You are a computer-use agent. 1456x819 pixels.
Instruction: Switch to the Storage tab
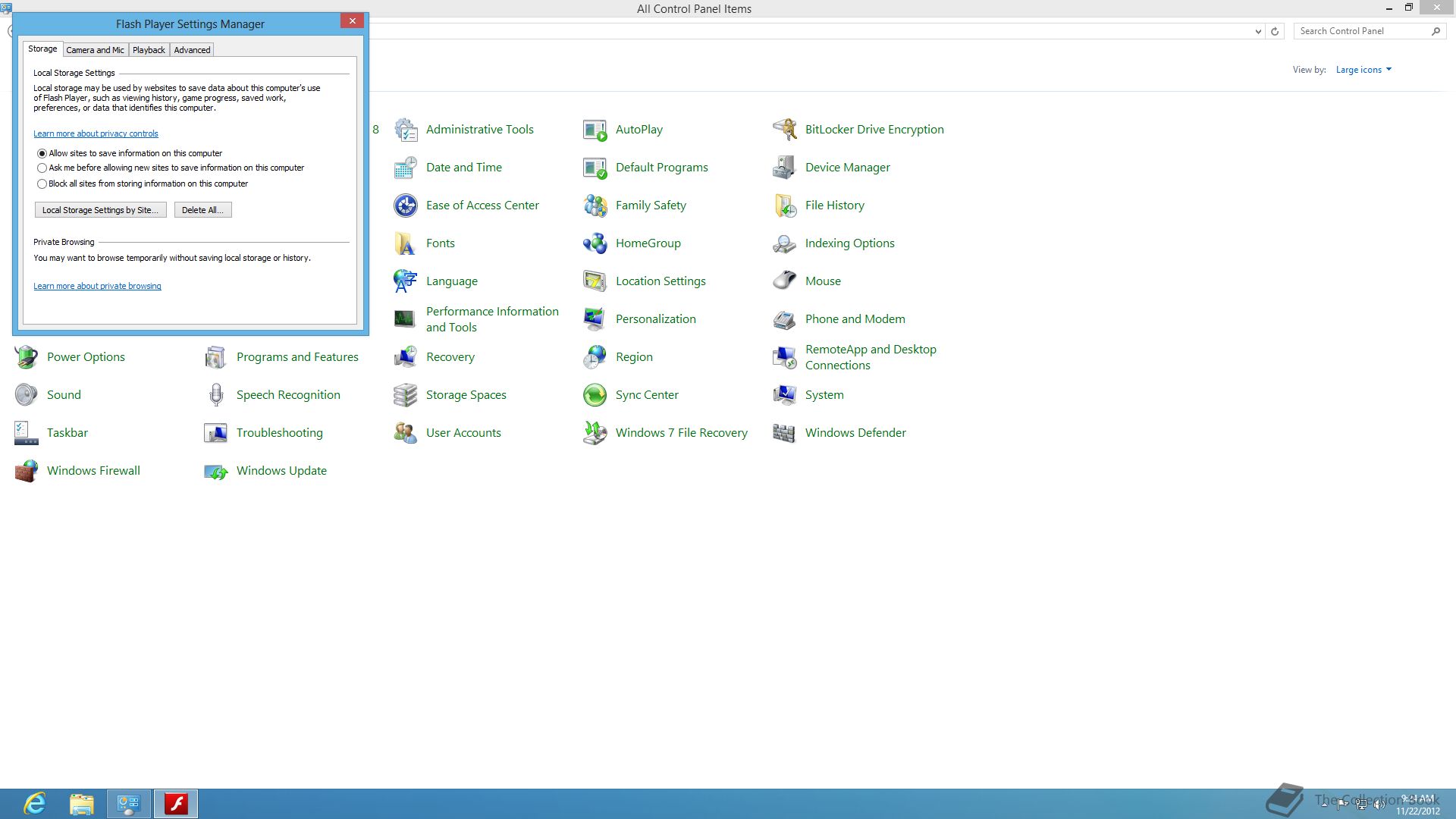[x=42, y=49]
